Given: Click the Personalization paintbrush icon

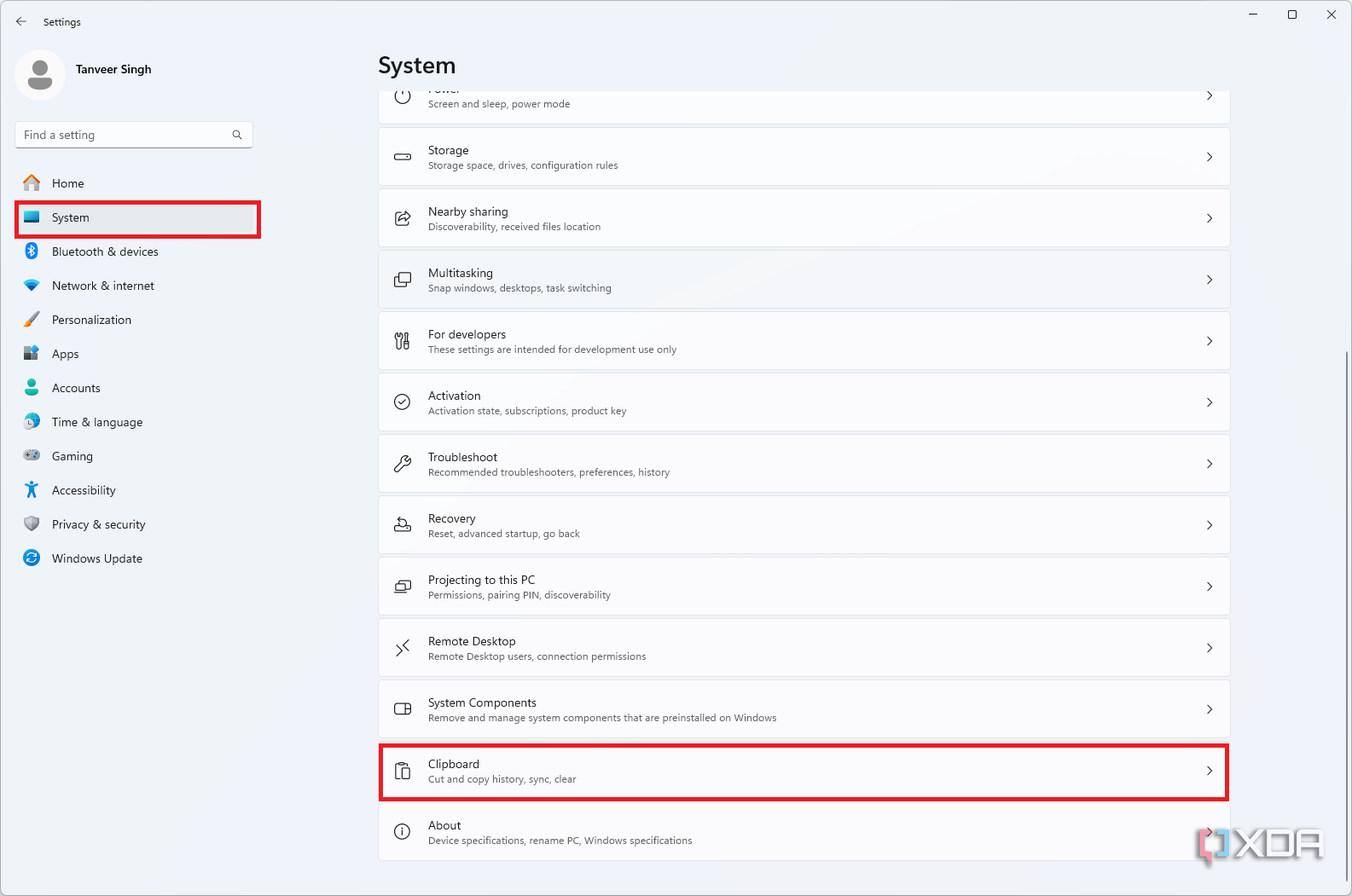Looking at the screenshot, I should (x=32, y=319).
